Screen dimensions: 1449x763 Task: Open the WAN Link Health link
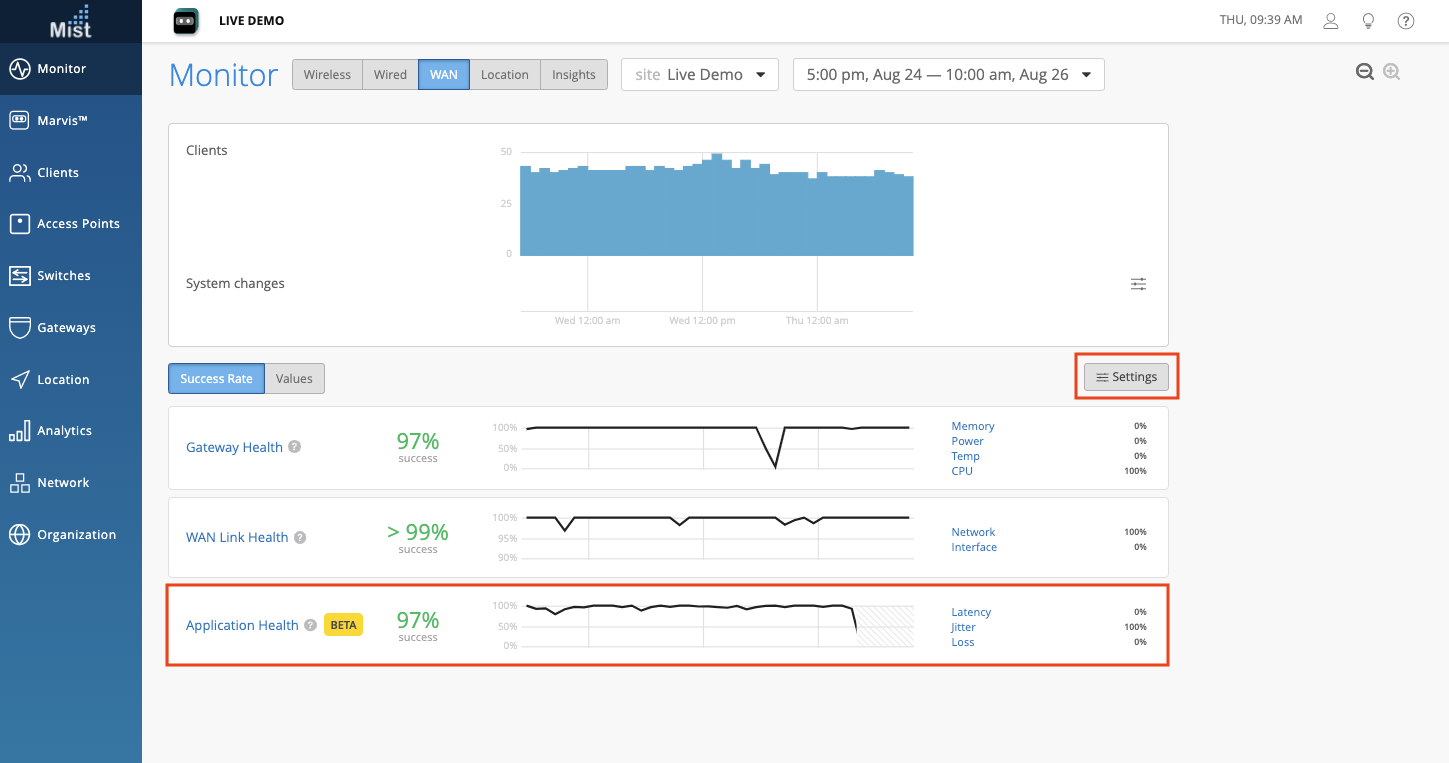[x=237, y=537]
